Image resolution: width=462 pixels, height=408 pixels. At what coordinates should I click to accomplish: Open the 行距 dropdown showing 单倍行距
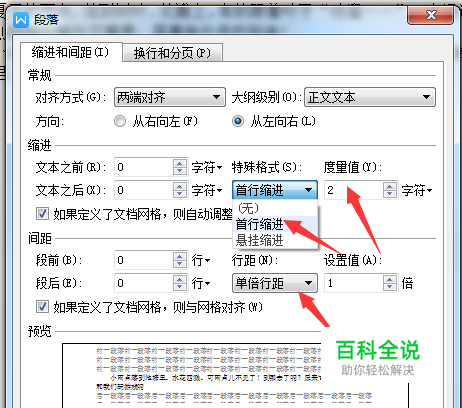pos(275,283)
